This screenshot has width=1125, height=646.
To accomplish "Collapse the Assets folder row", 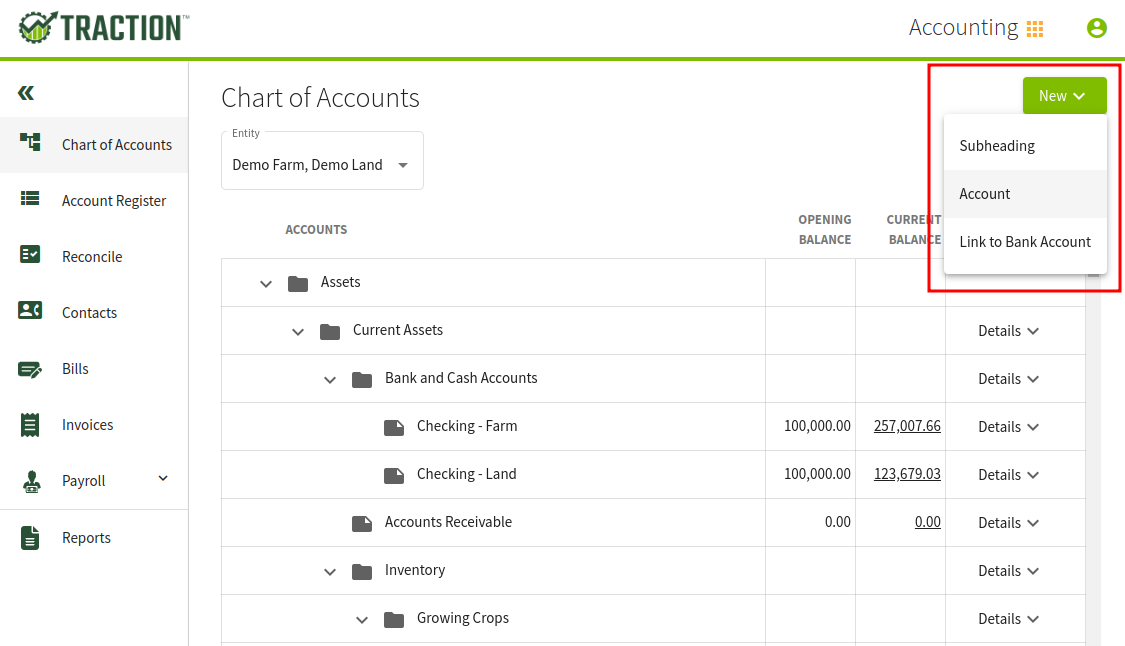I will 266,282.
